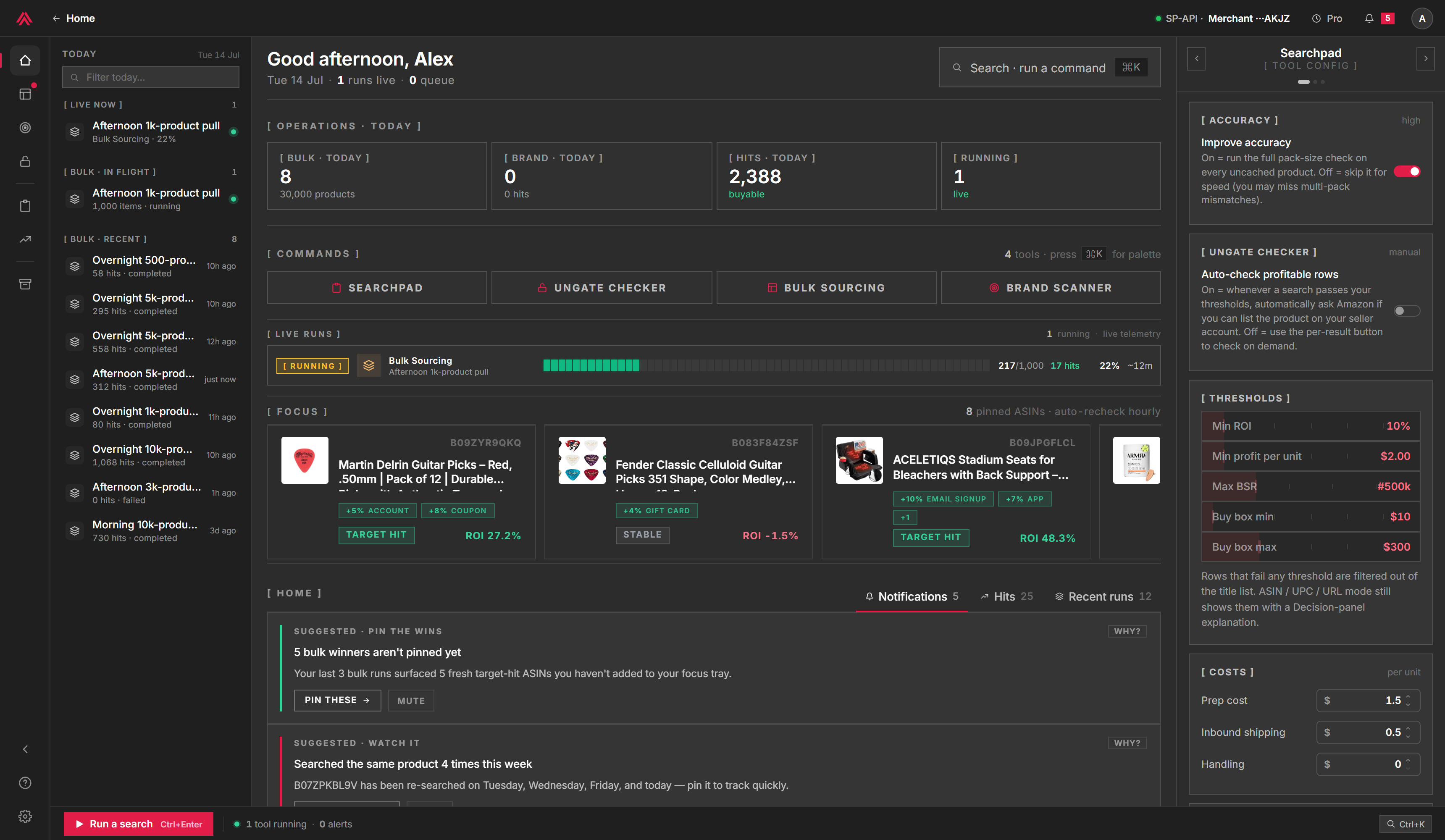Open the Afternoon 3k-produ... failed run
The image size is (1445, 840).
coord(150,493)
